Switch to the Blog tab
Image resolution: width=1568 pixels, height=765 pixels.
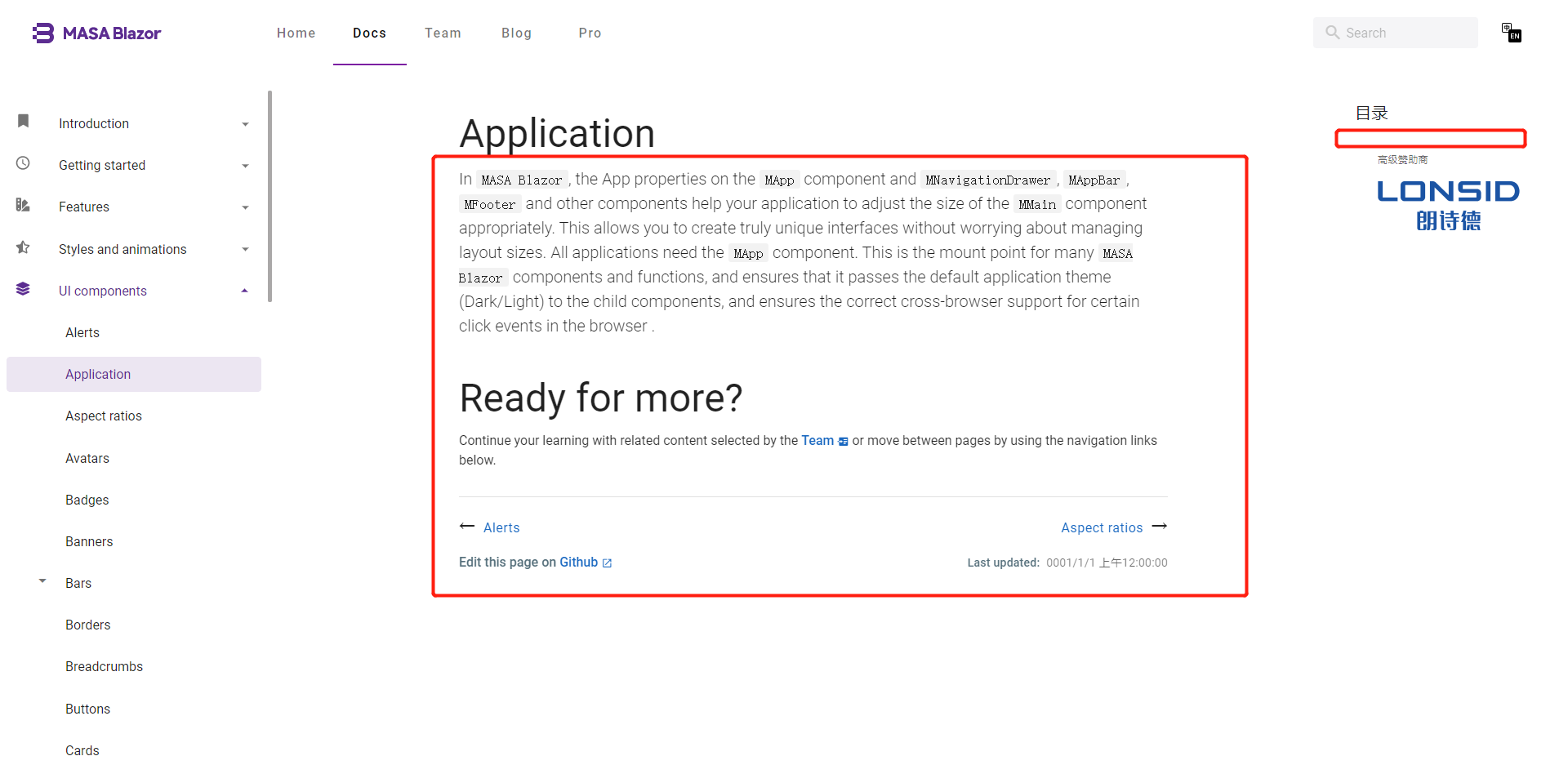point(516,33)
